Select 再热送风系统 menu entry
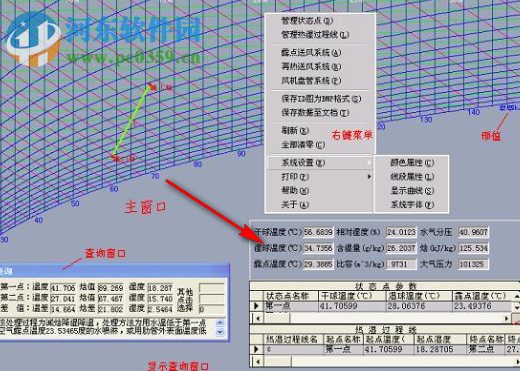The image size is (520, 371). 311,66
